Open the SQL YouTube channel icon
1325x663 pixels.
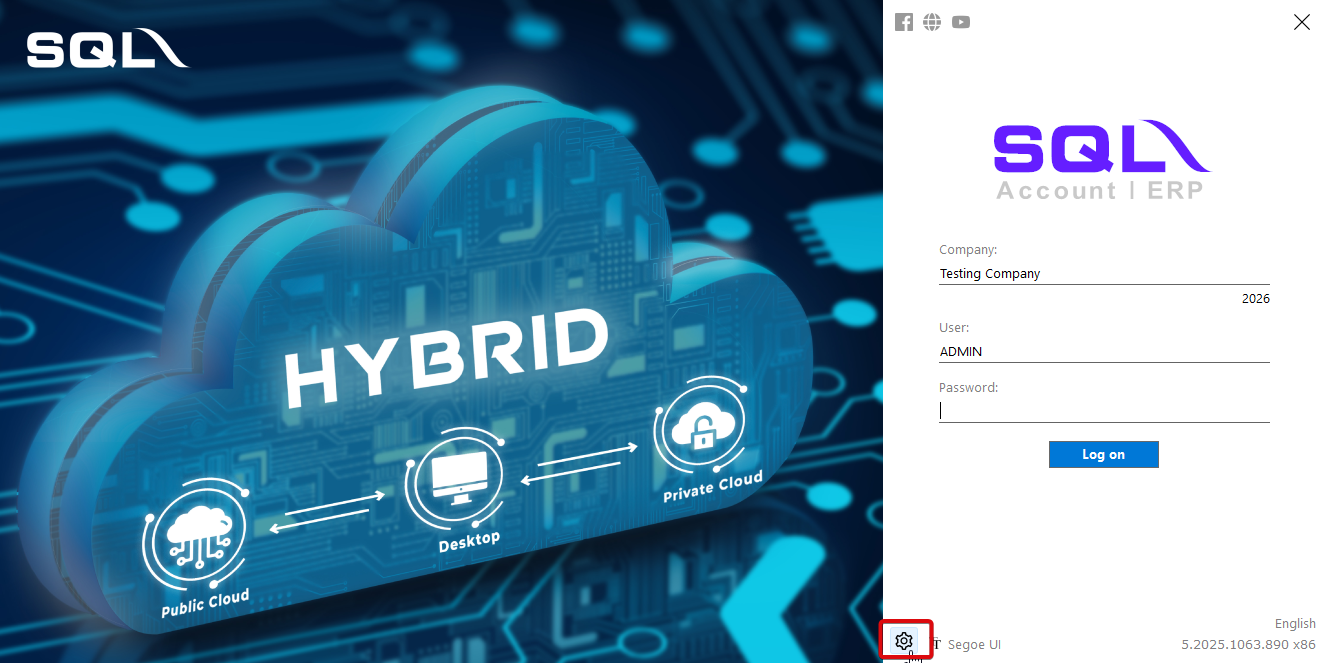[961, 21]
